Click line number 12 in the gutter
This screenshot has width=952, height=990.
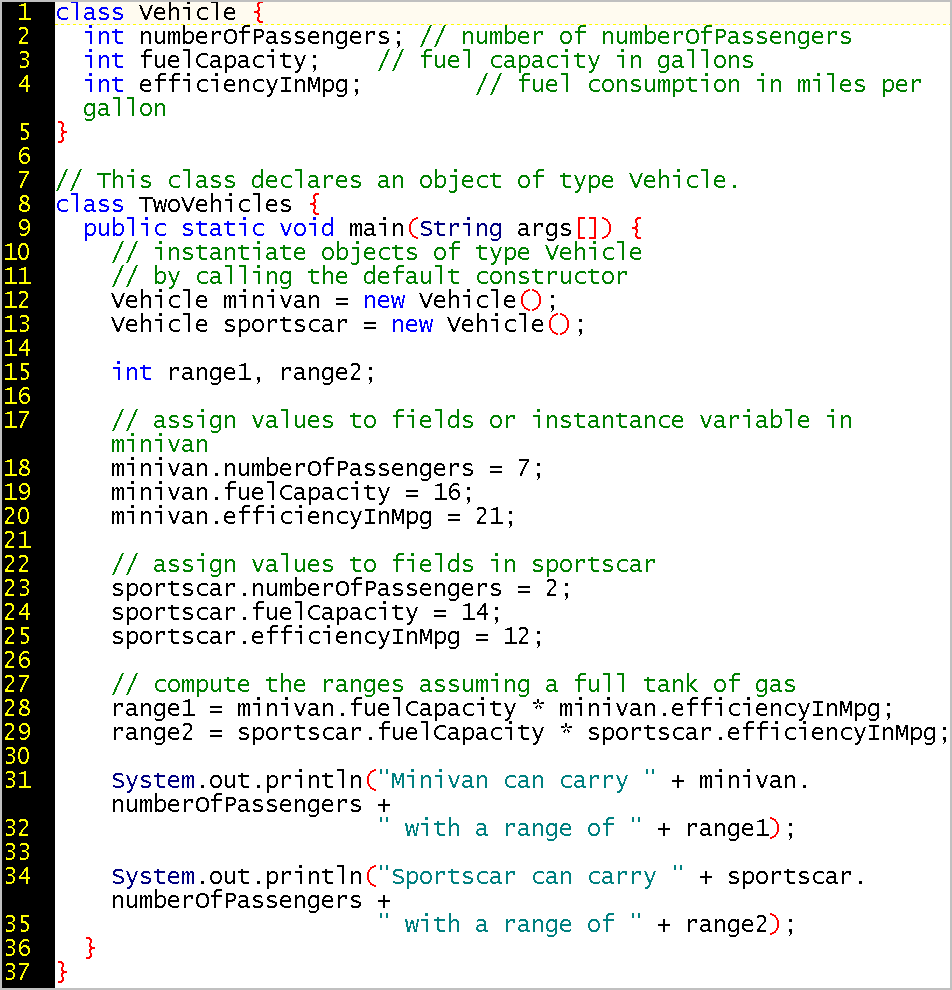(x=17, y=300)
